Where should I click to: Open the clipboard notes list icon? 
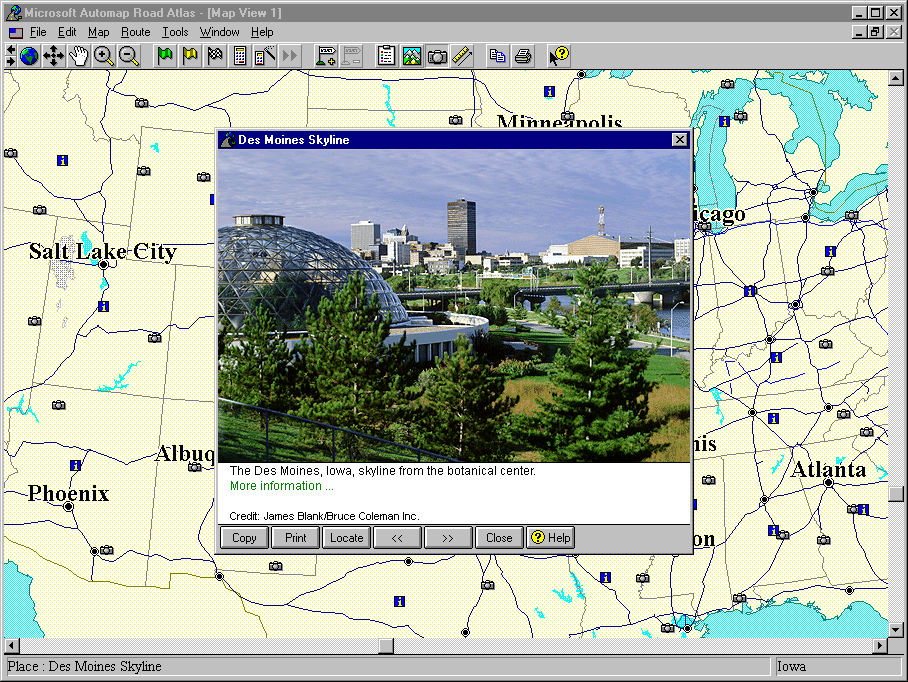click(x=386, y=56)
